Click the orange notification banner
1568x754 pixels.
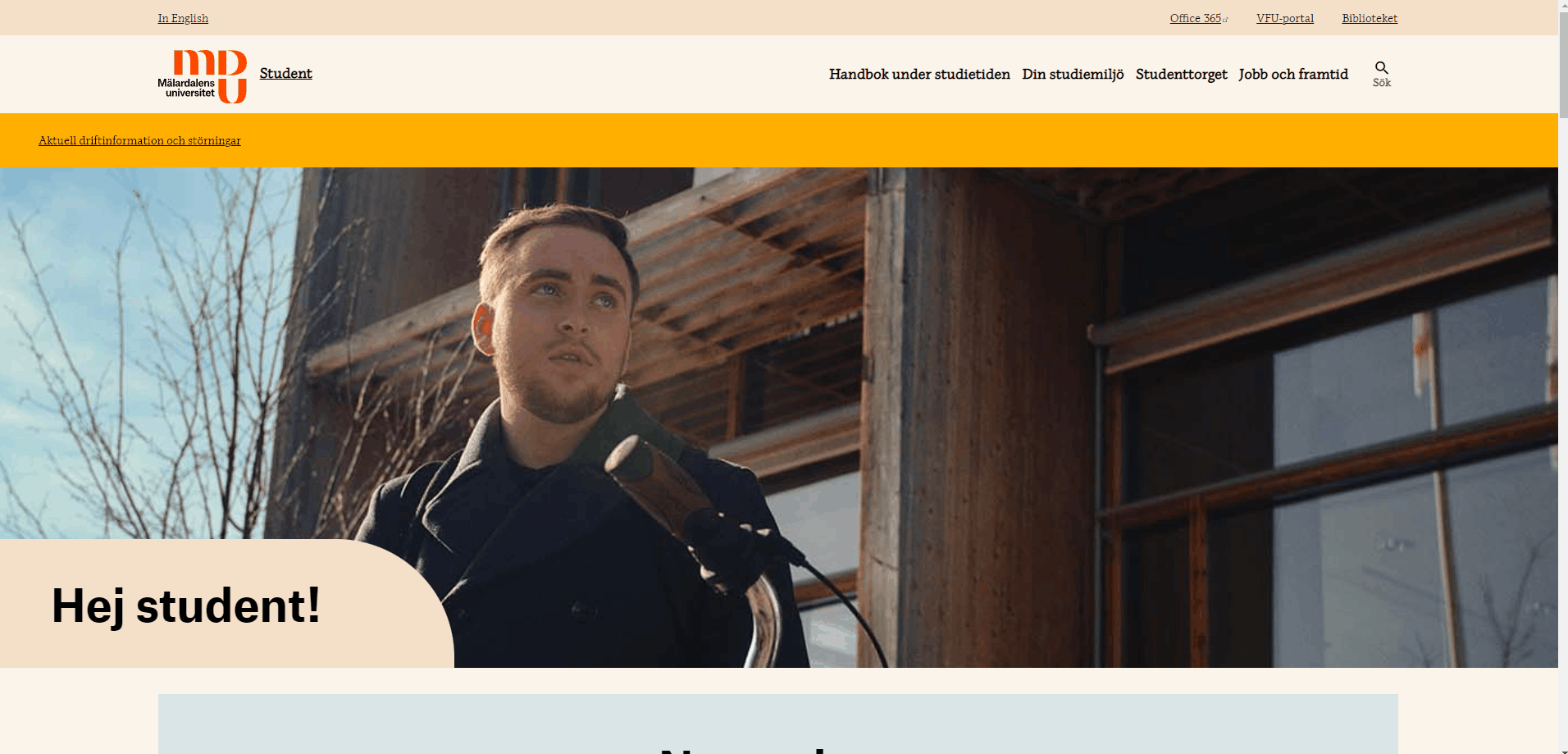[779, 140]
